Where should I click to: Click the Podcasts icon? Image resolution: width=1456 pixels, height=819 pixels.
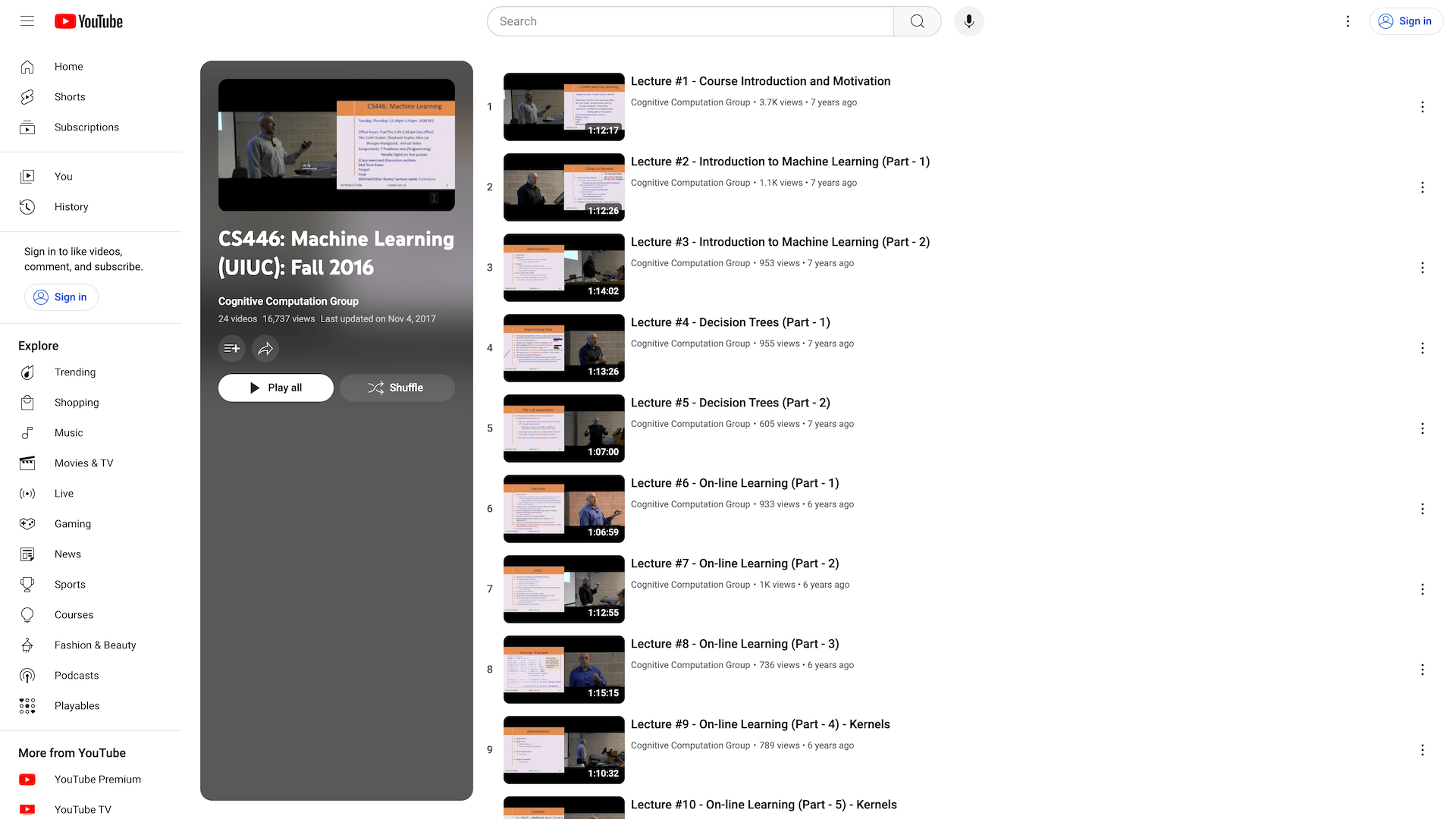[27, 676]
